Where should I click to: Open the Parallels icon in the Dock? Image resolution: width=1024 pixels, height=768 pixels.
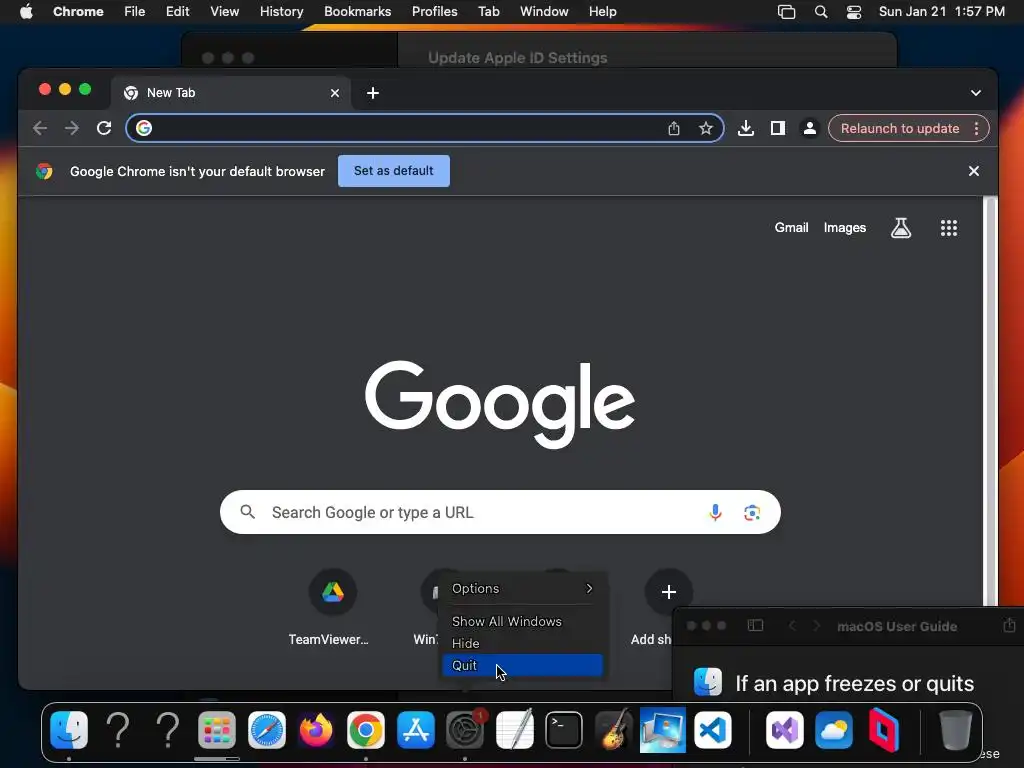click(884, 729)
